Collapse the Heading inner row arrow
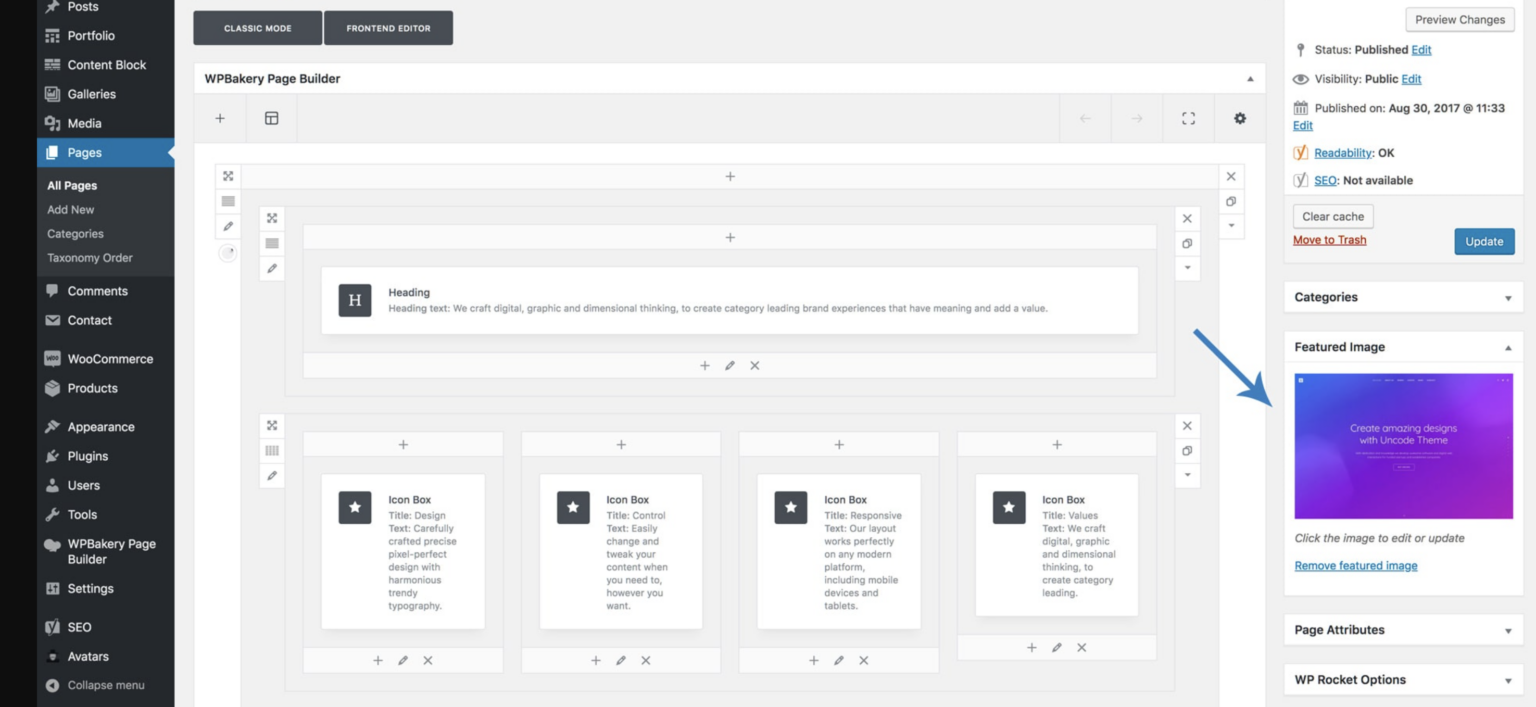The height and width of the screenshot is (707, 1536). (1187, 268)
